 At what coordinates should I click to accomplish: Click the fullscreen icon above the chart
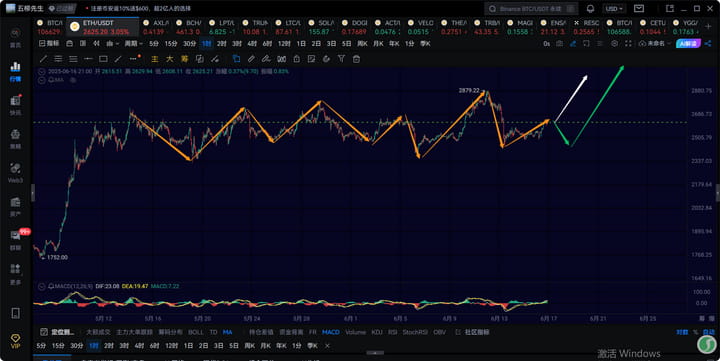tap(628, 44)
